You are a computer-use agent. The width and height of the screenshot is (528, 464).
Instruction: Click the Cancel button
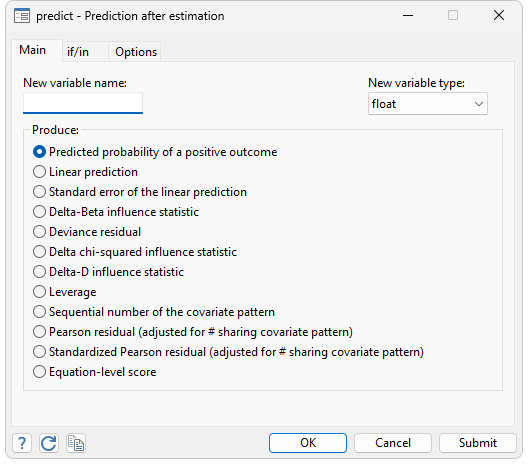[x=393, y=443]
